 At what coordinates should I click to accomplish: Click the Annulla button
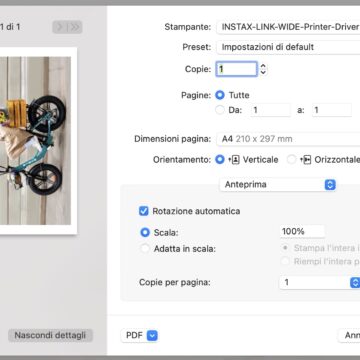(349, 335)
